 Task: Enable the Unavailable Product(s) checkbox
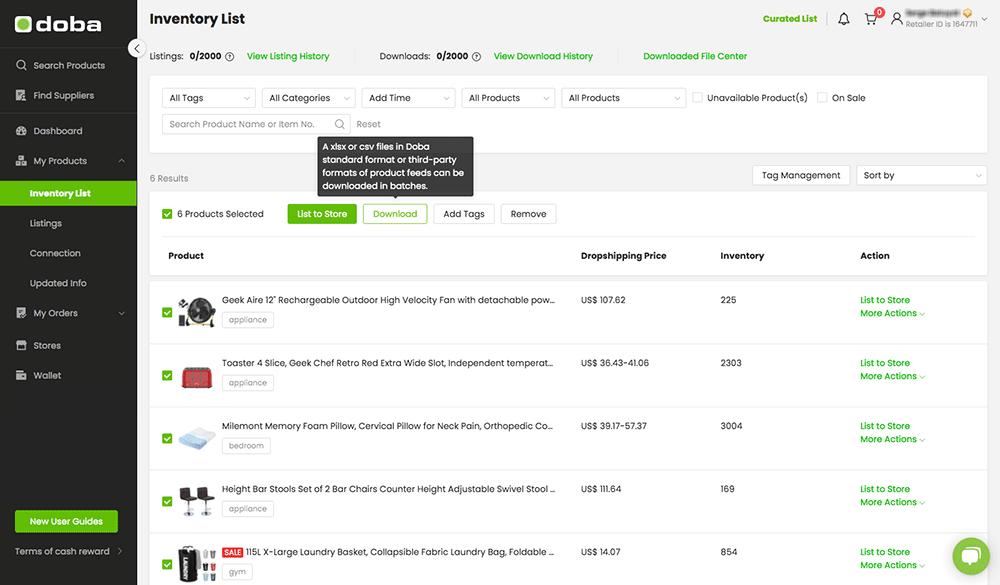pyautogui.click(x=698, y=98)
